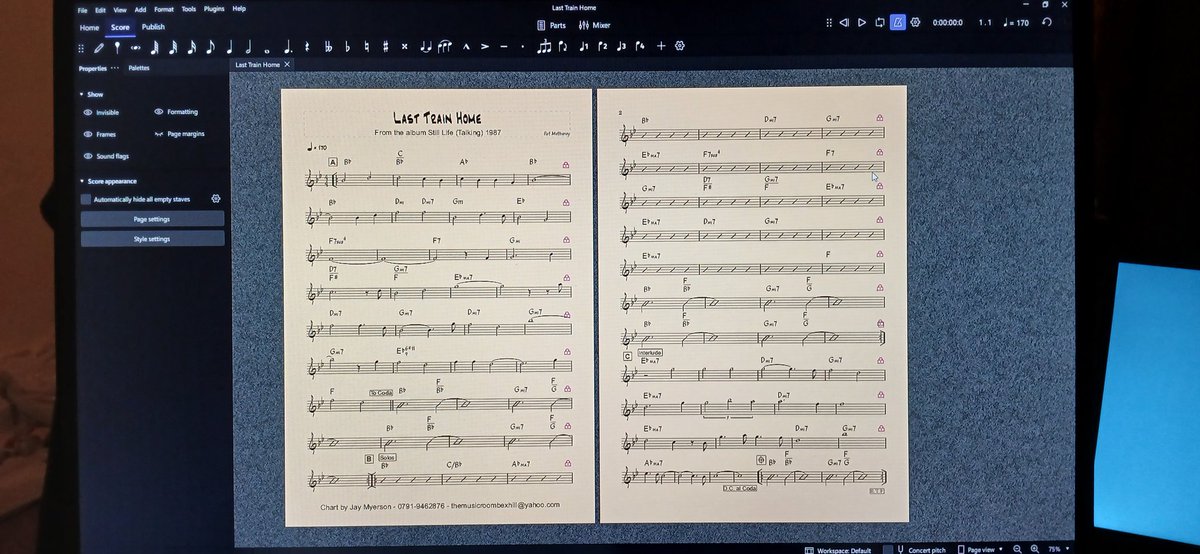Open the Plugins menu
Screen dimensions: 1200x554
click(214, 8)
